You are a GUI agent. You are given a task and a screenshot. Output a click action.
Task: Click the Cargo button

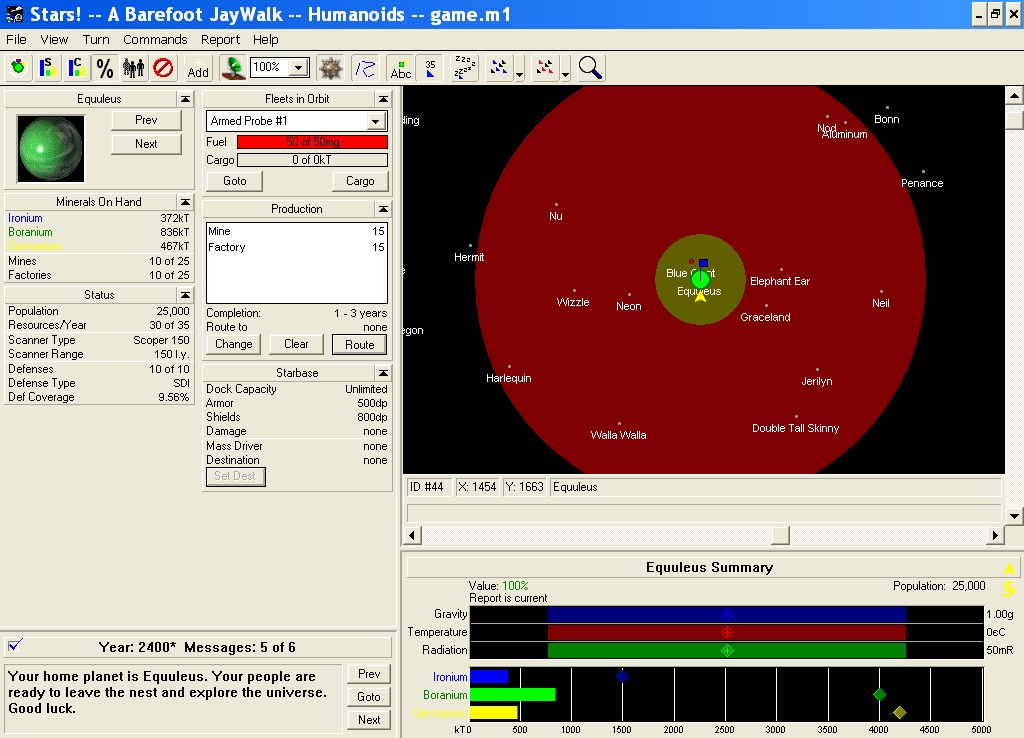(x=360, y=181)
